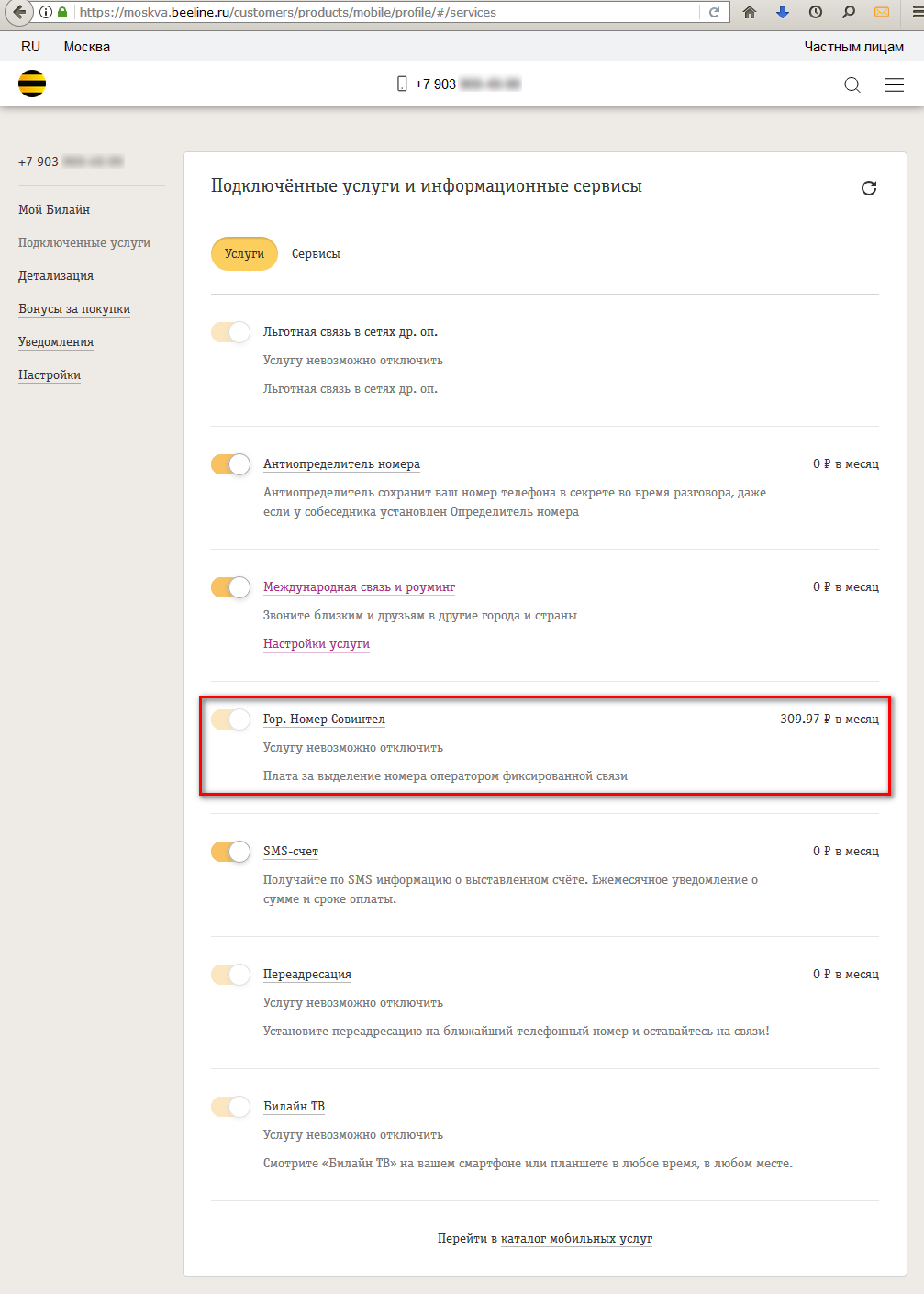This screenshot has width=924, height=1294.
Task: Turn off Антиопределитель номера switch
Action: pos(230,464)
